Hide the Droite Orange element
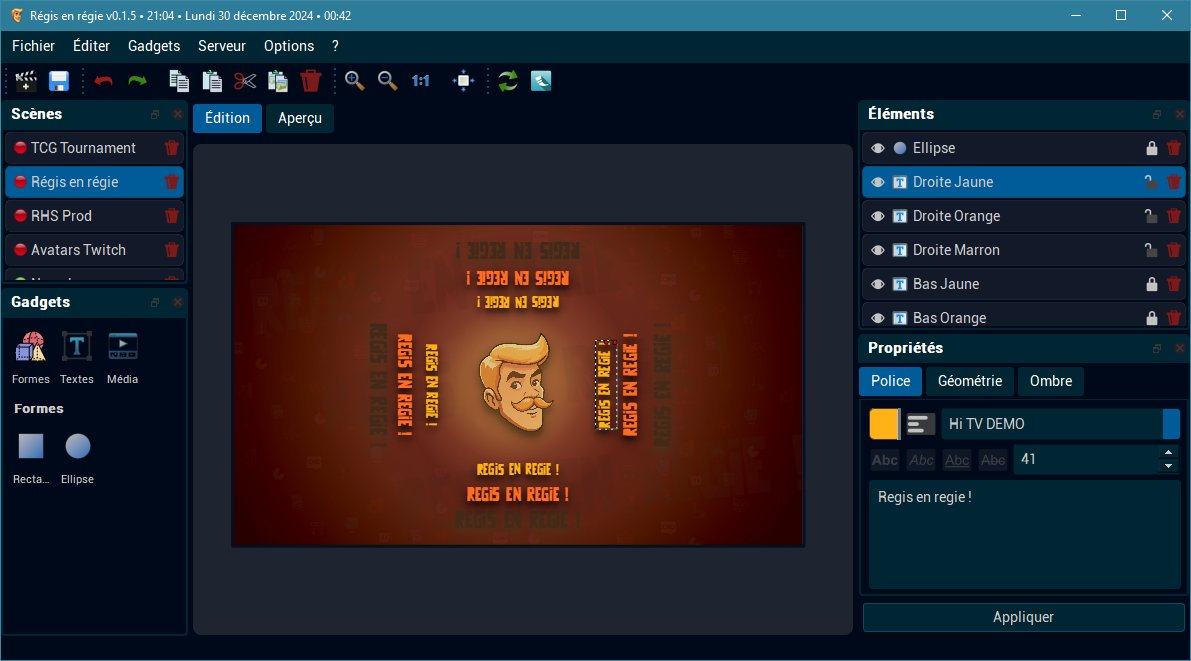 (x=878, y=217)
